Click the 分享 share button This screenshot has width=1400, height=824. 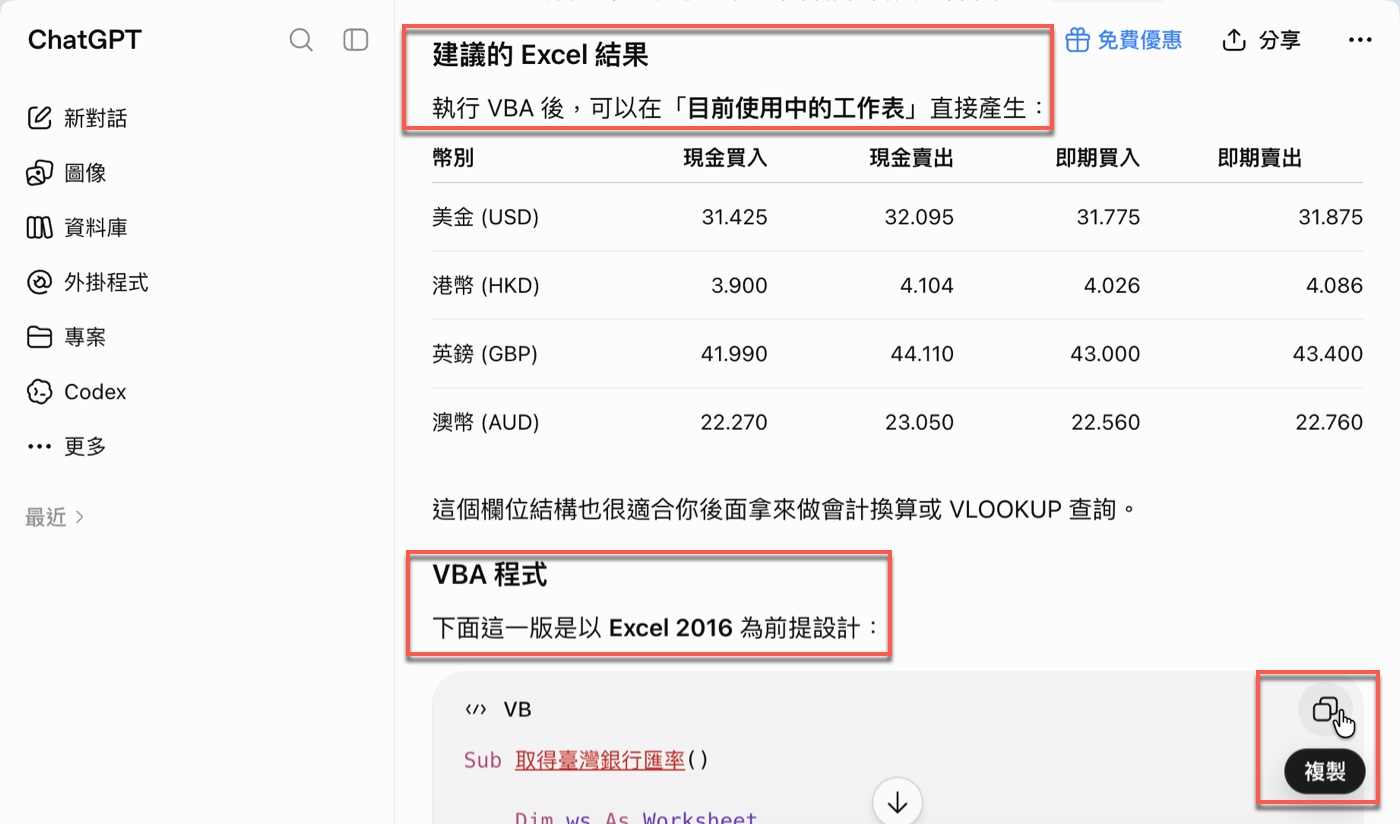(1262, 40)
